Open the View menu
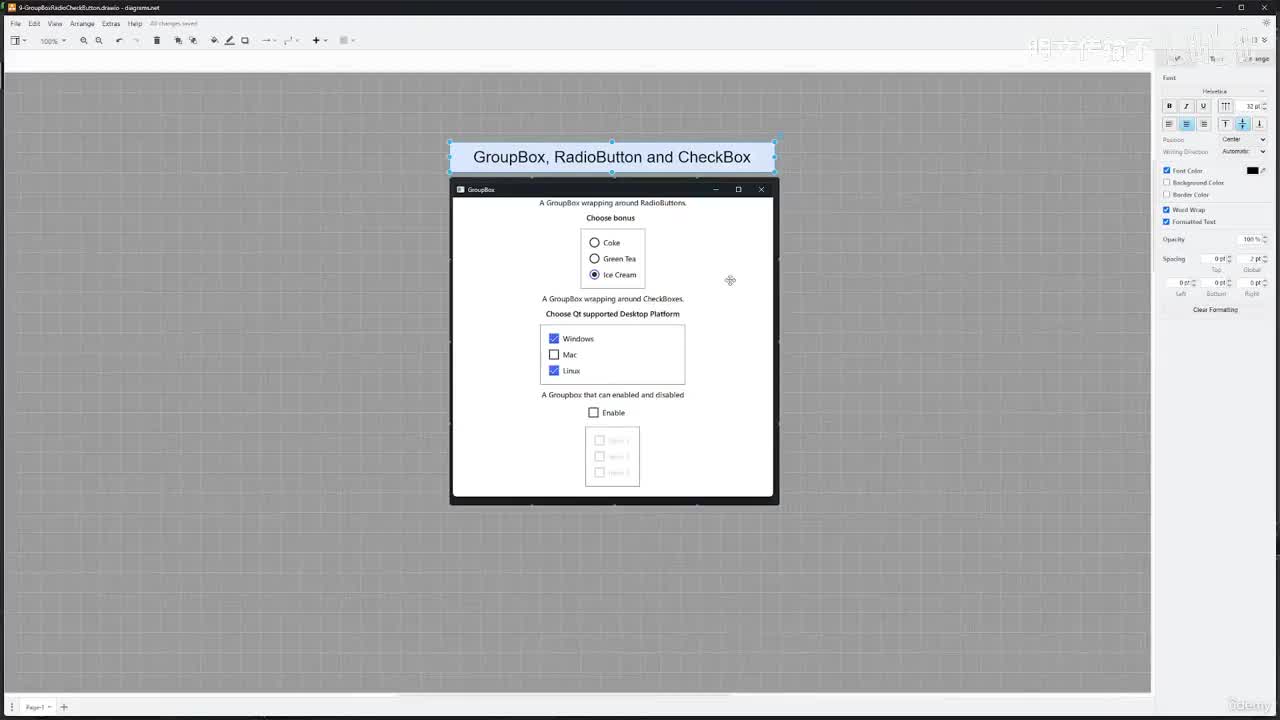Image resolution: width=1280 pixels, height=720 pixels. click(x=55, y=23)
